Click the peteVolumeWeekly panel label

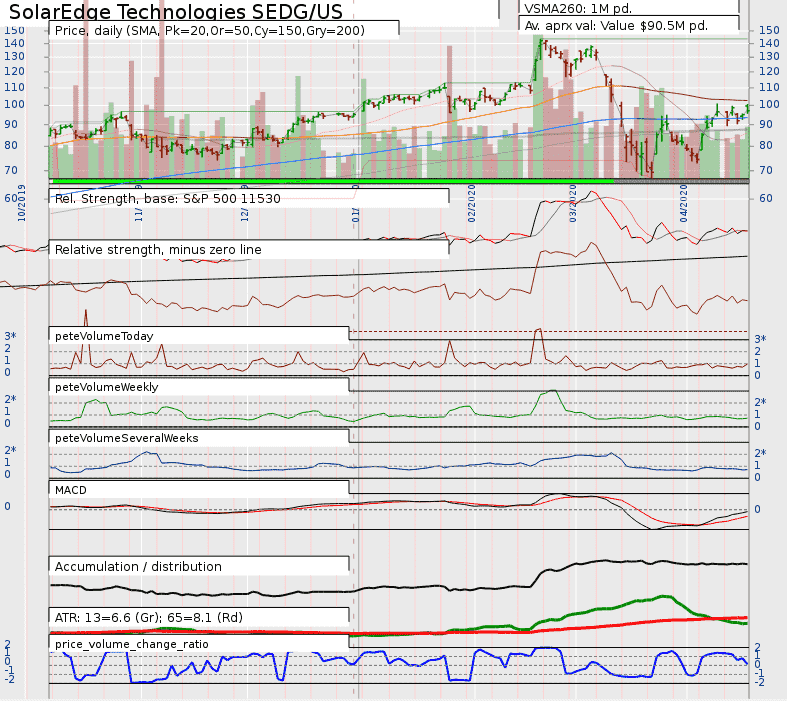click(x=106, y=387)
